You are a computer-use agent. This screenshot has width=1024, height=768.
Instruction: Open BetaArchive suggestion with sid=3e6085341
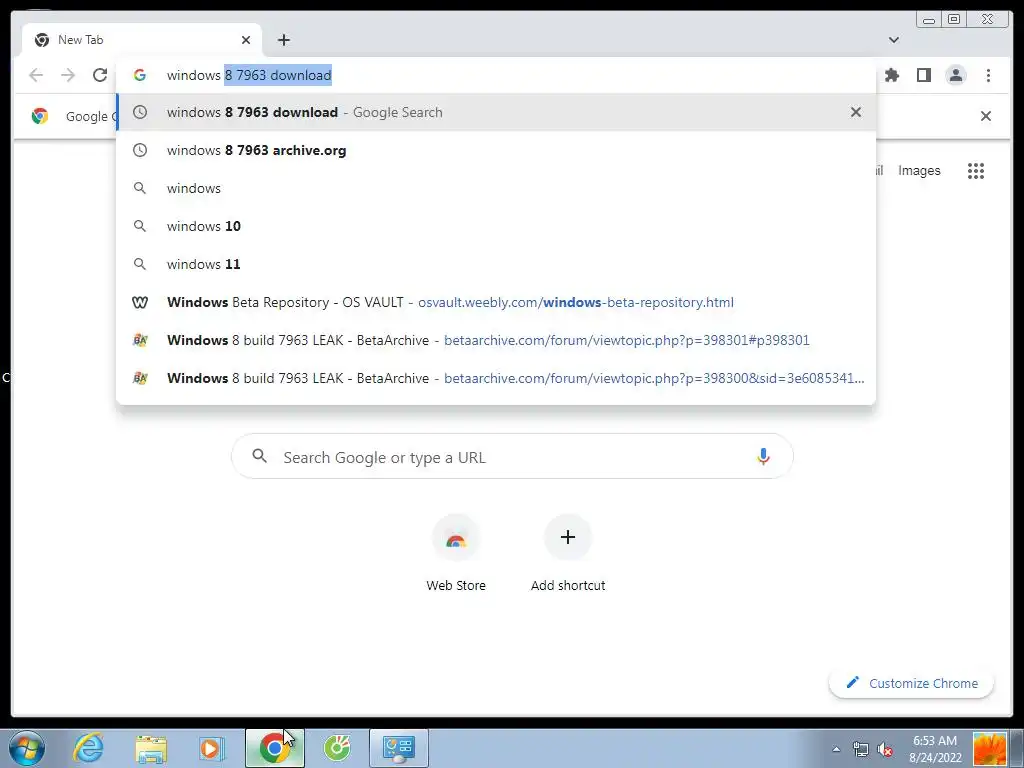pyautogui.click(x=496, y=377)
